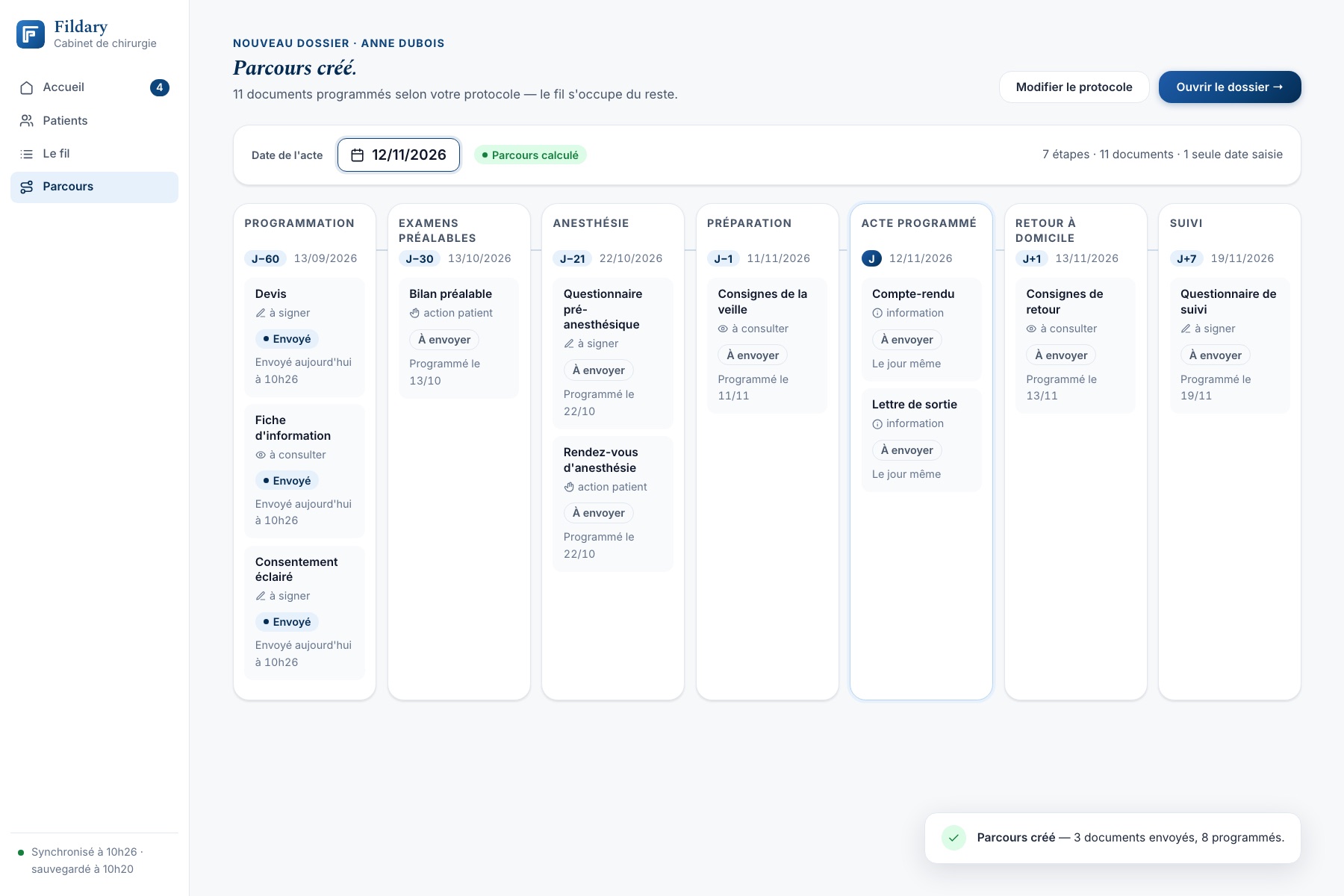Click À envoyer on Questionnaire de suivi

[x=1216, y=355]
